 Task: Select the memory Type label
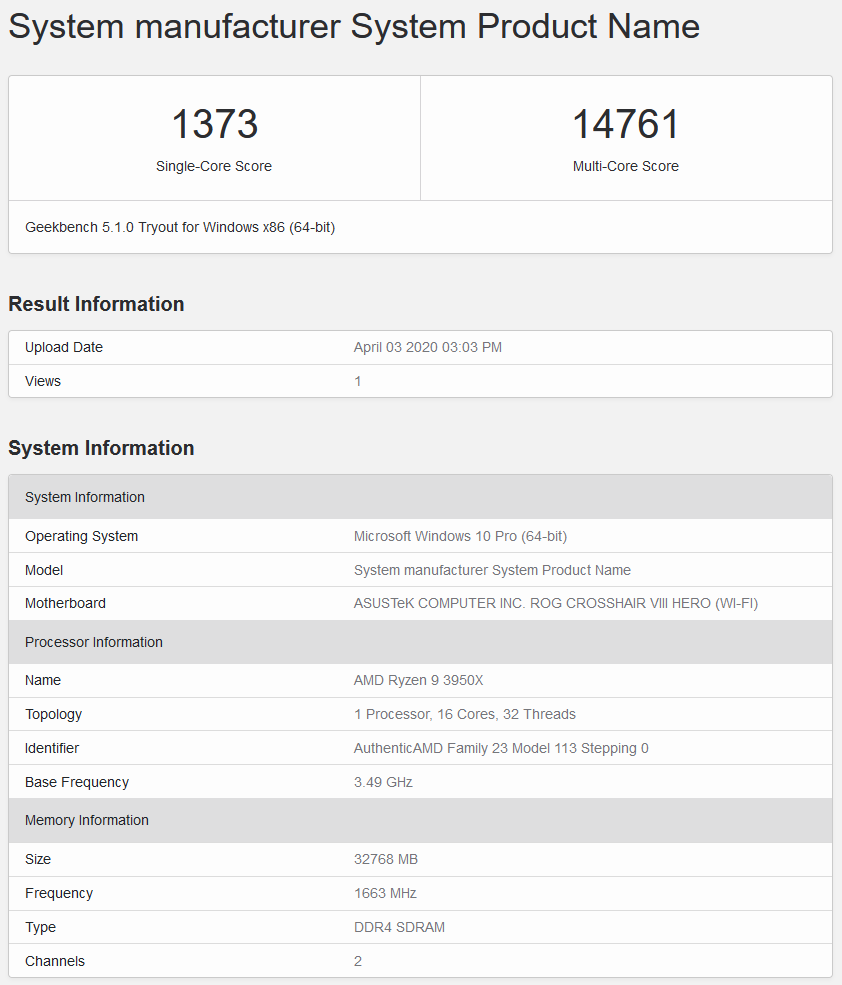40,928
